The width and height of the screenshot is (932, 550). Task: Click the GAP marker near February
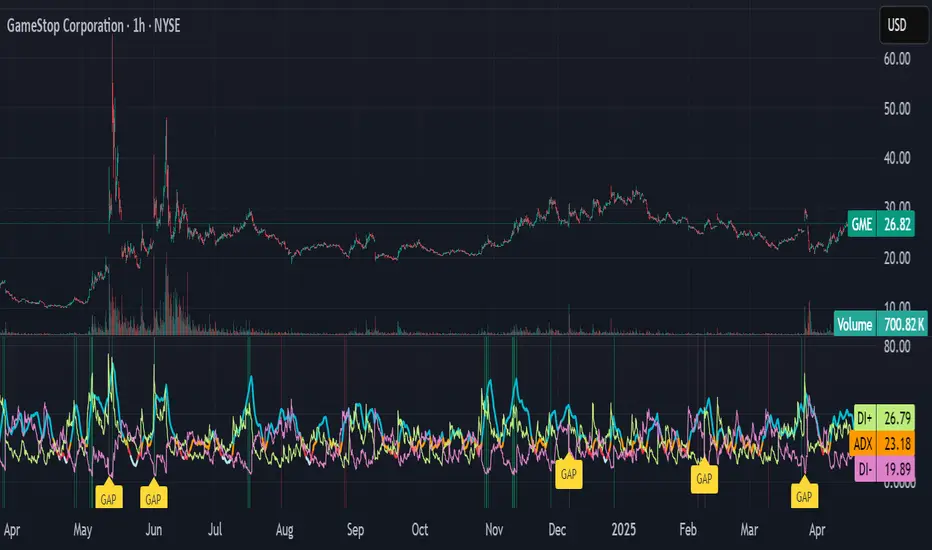point(704,476)
